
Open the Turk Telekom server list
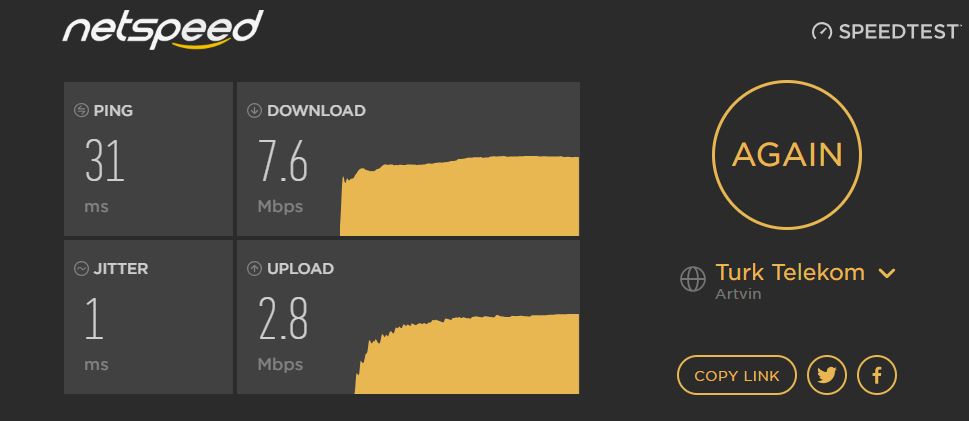790,273
